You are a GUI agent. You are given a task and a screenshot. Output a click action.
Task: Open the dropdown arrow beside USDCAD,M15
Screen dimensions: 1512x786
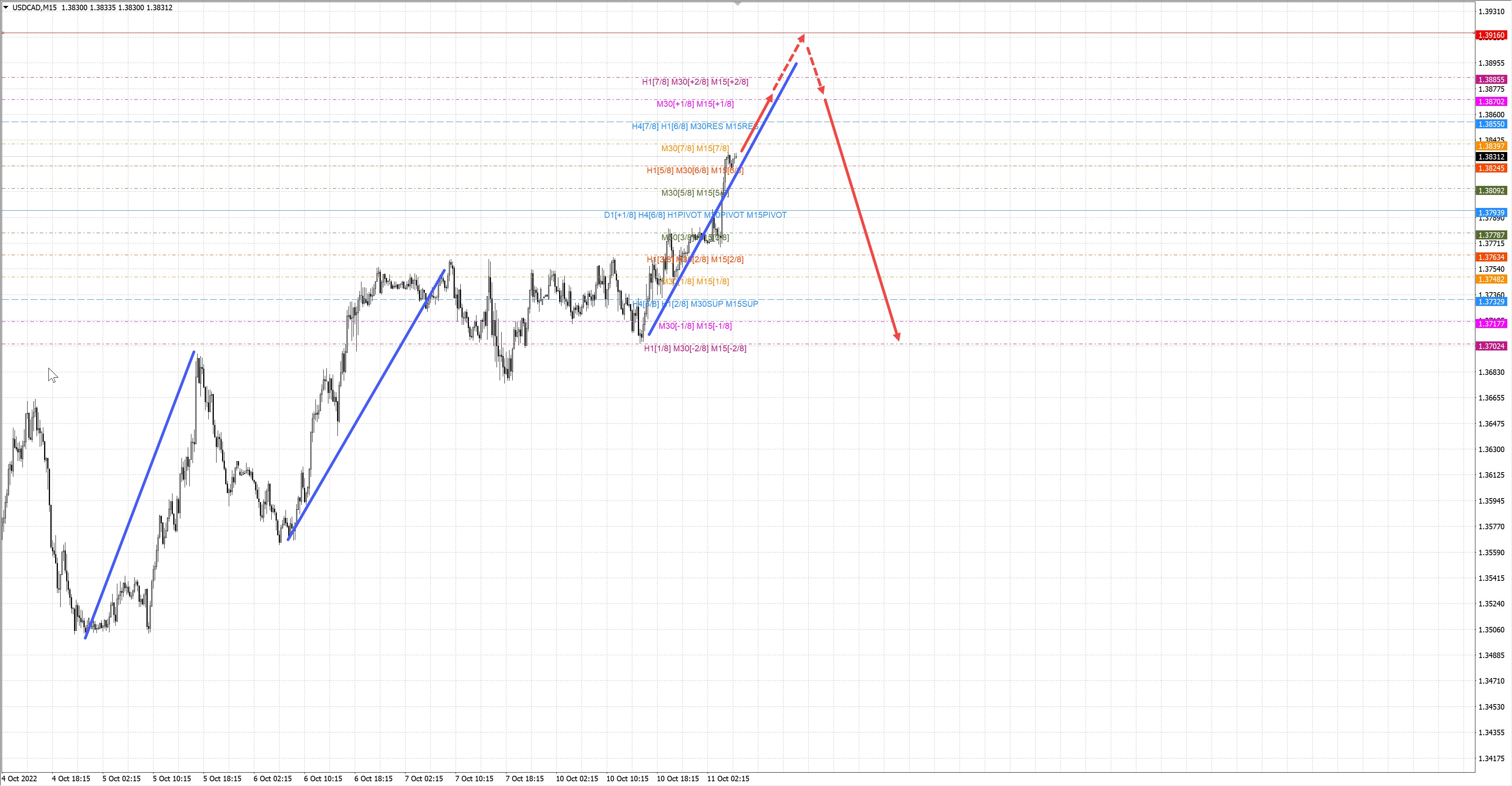6,7
